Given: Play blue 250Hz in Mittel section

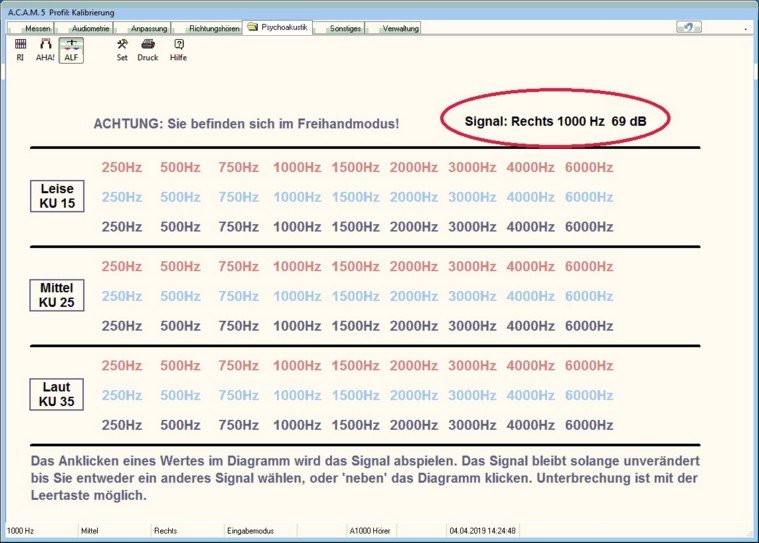Looking at the screenshot, I should [x=121, y=296].
